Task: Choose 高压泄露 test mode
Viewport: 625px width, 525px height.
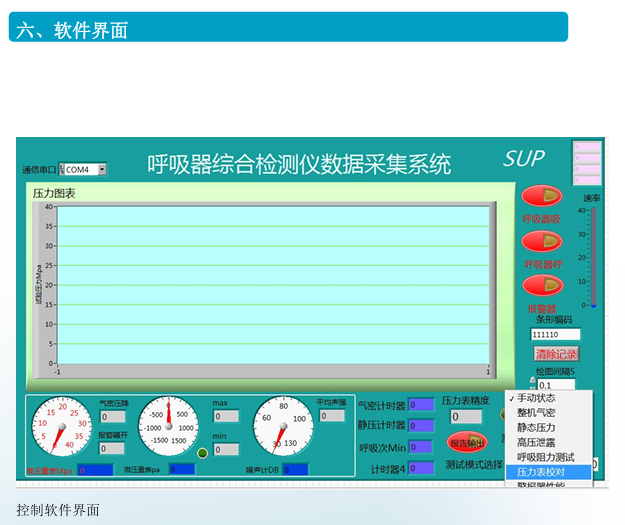Action: (x=536, y=442)
